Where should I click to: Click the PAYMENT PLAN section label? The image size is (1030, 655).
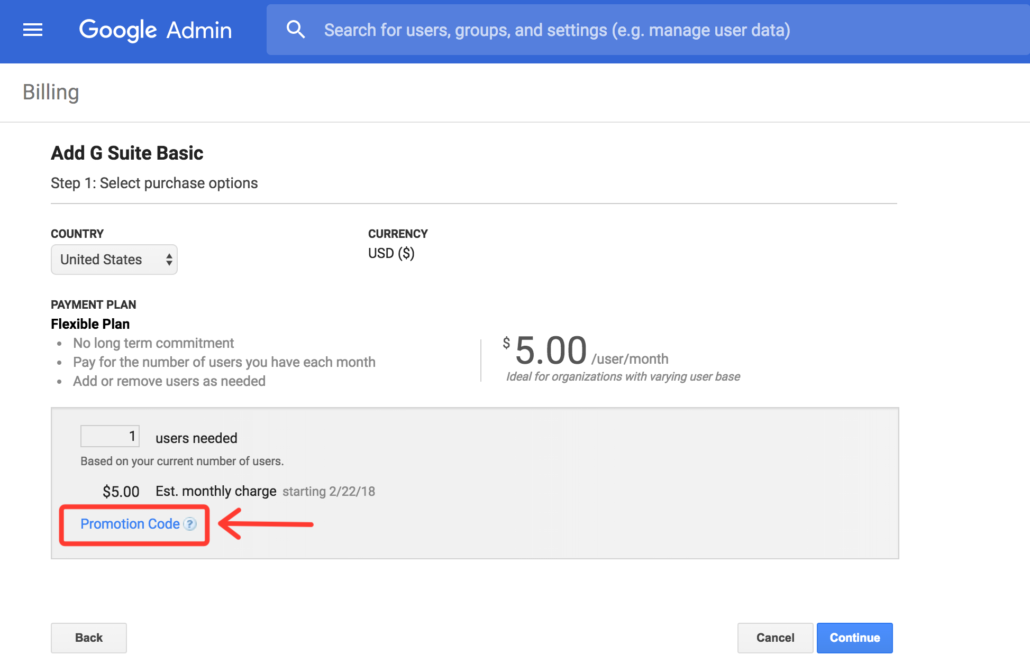tap(93, 305)
